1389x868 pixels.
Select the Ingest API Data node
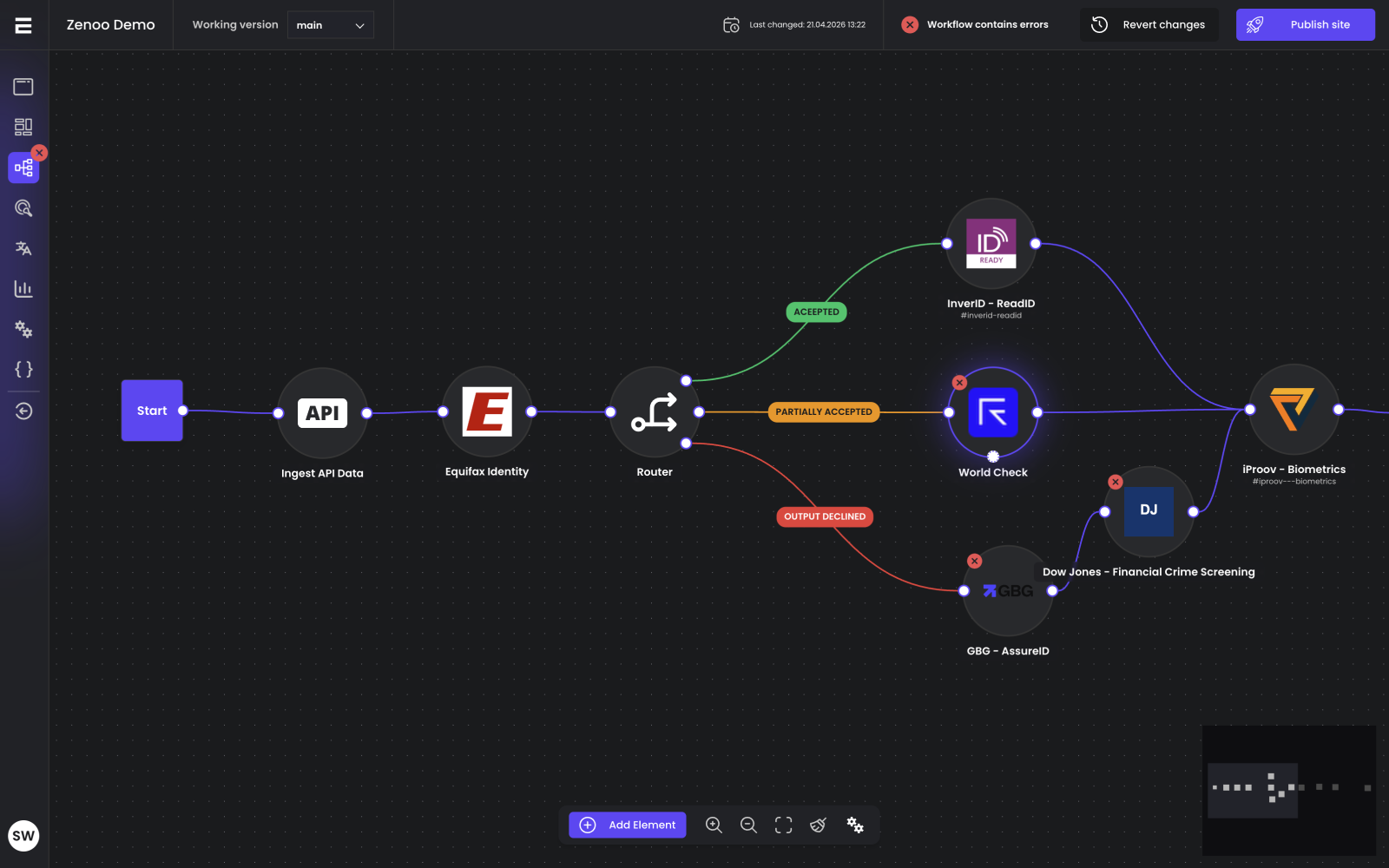(322, 412)
